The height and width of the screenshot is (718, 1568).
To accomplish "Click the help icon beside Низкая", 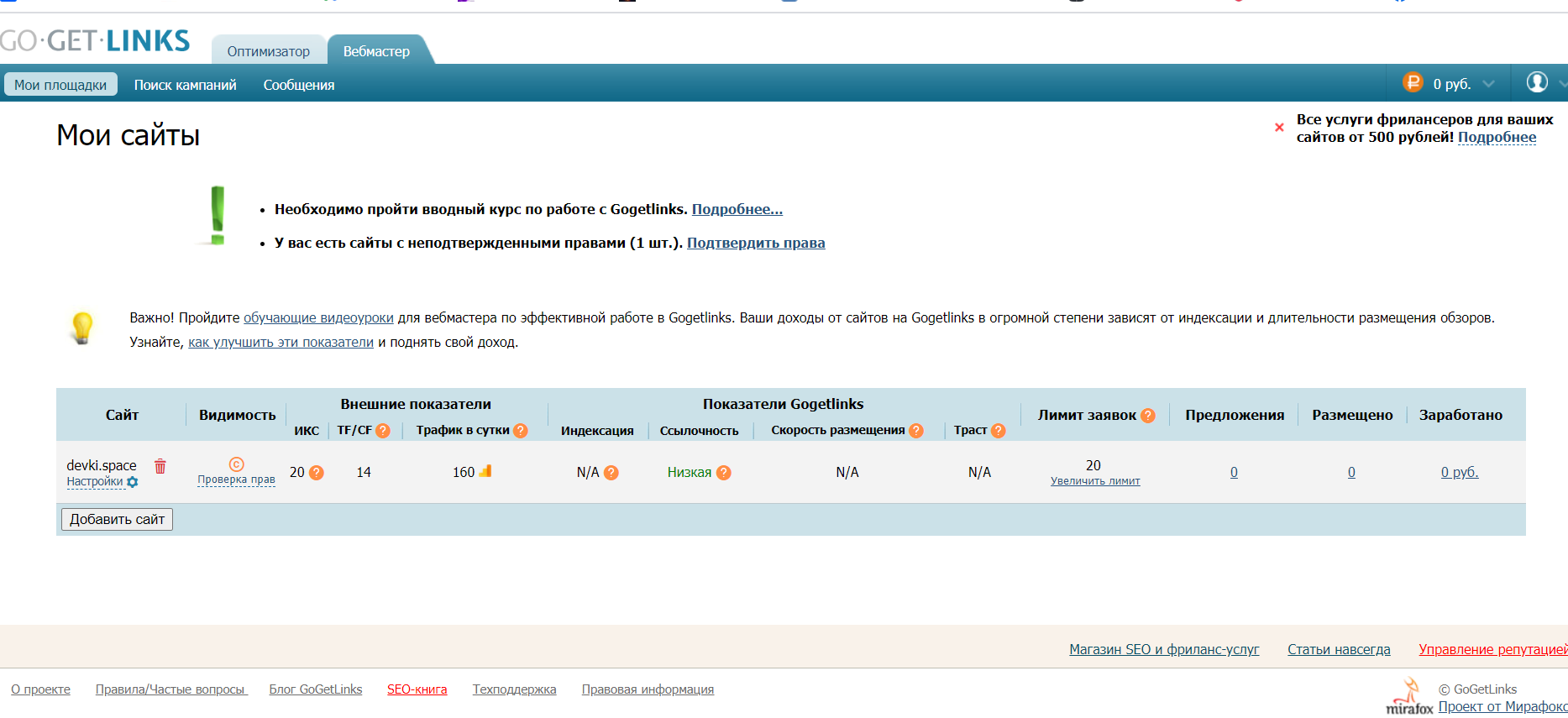I will point(724,473).
